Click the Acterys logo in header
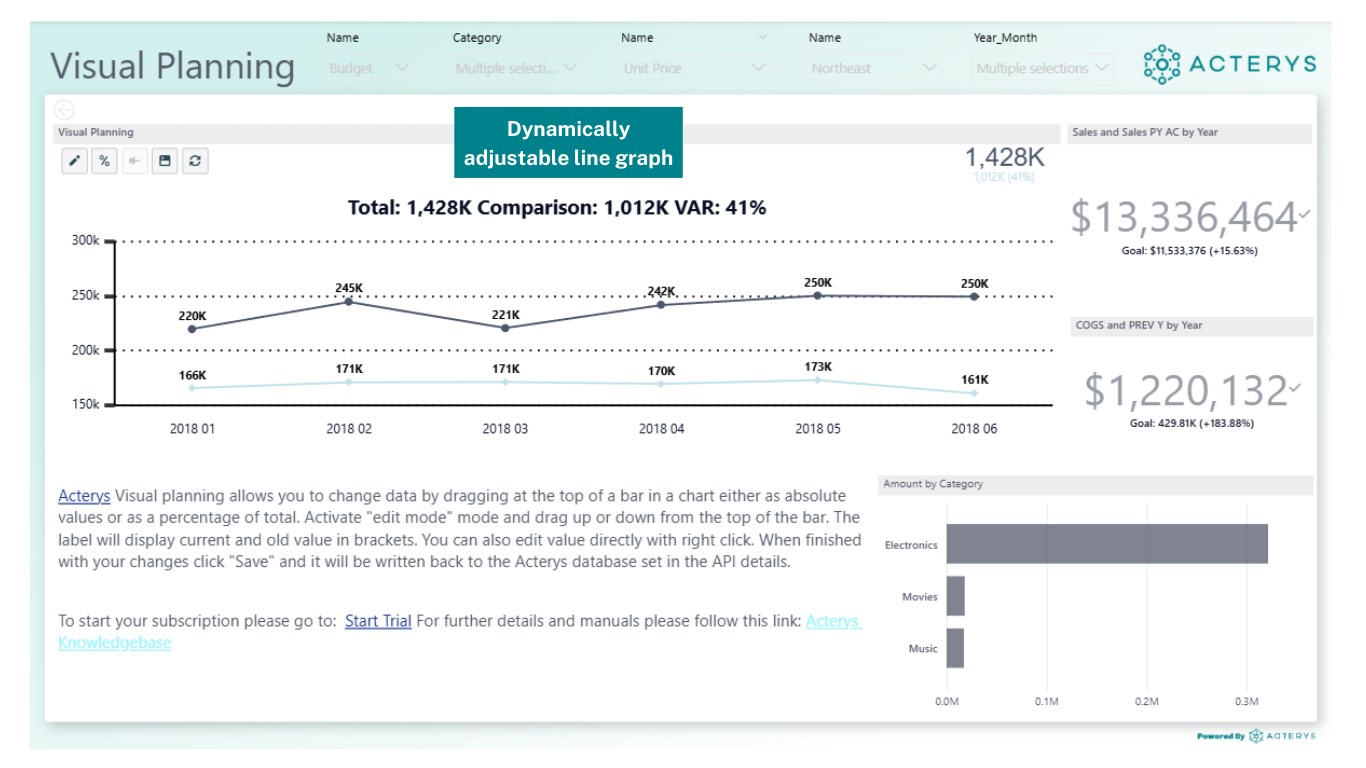Viewport: 1366px width, 768px height. [x=1229, y=64]
